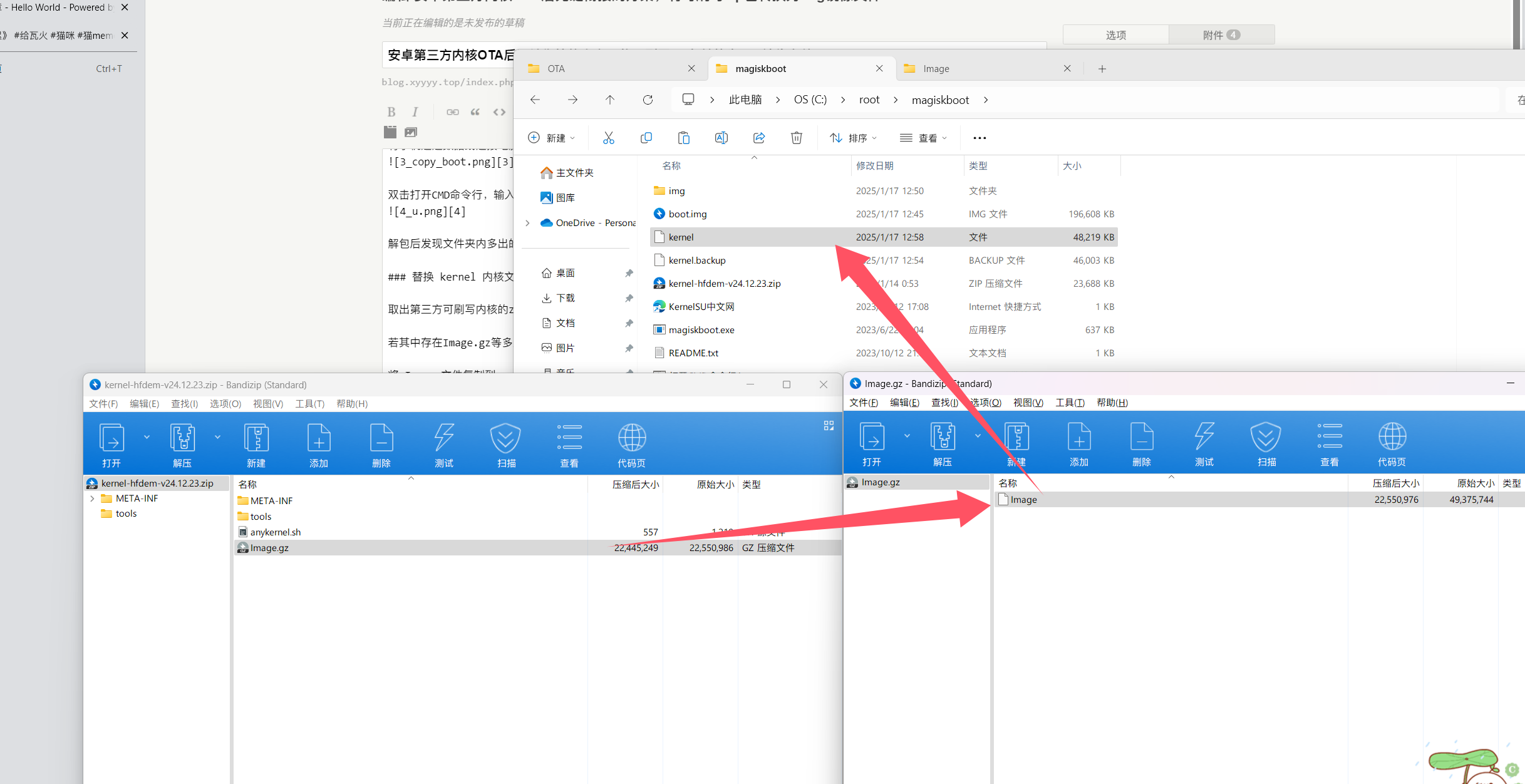Open 视图(V) menu in Image.gz window
This screenshot has width=1525, height=784.
click(x=1028, y=403)
